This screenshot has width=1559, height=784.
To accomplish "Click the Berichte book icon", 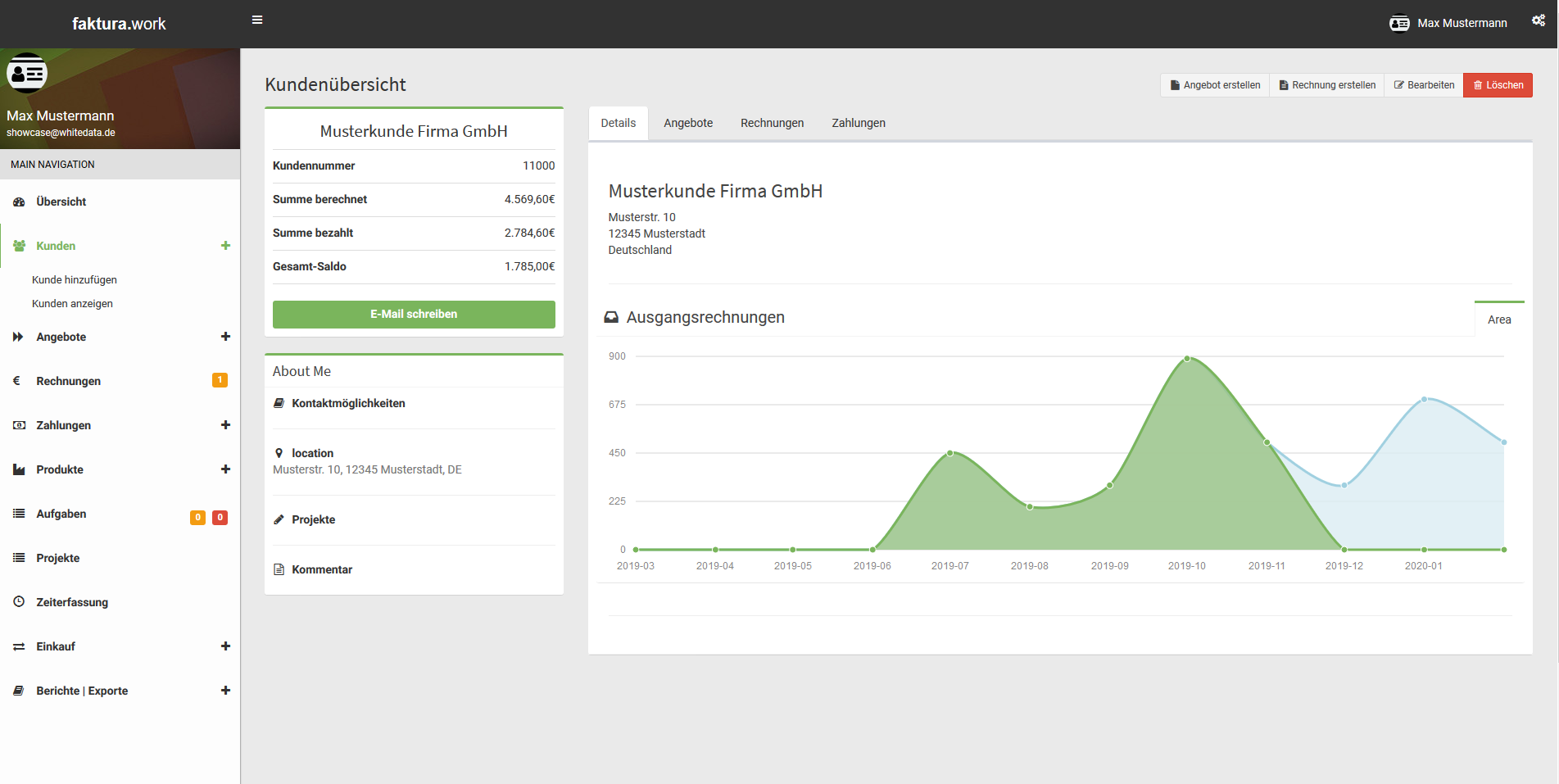I will [19, 691].
